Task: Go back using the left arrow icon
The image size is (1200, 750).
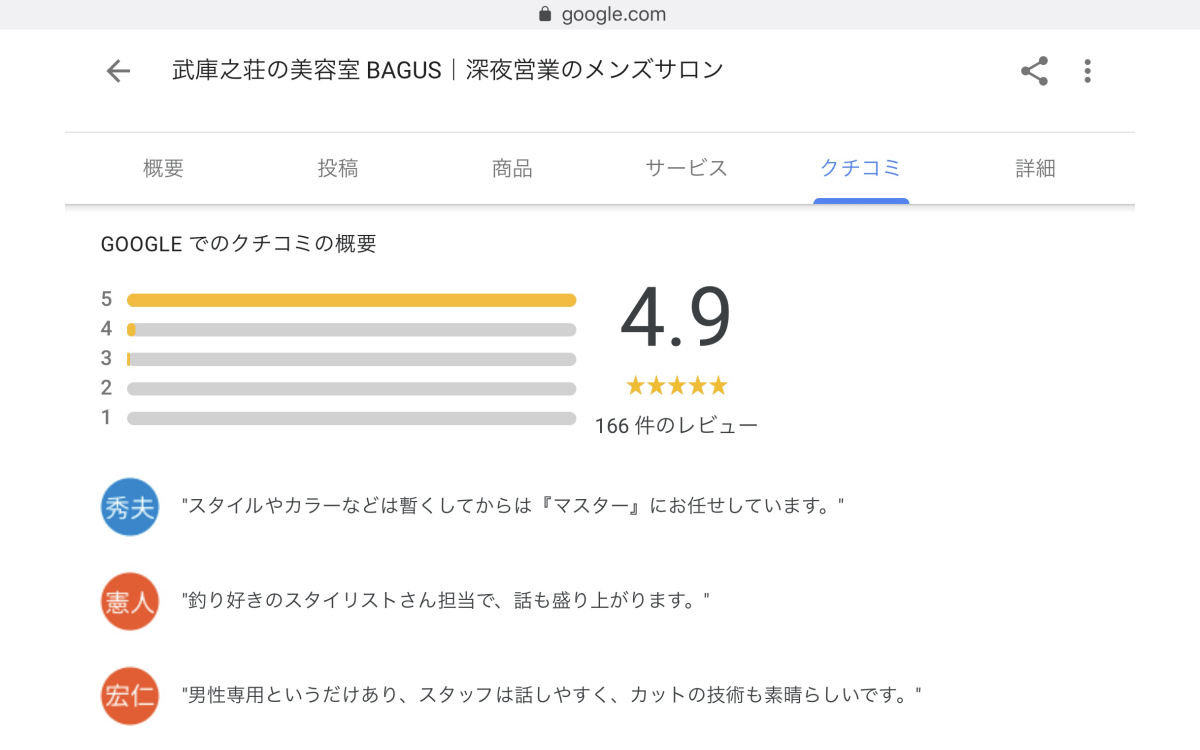Action: 118,71
